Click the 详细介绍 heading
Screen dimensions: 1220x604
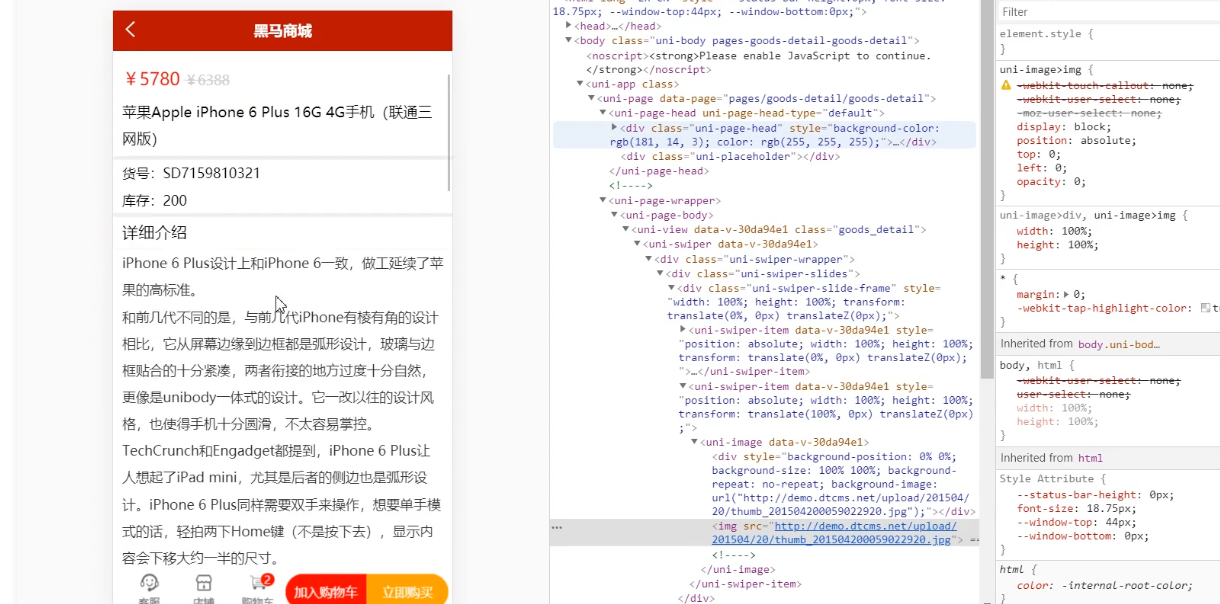155,232
